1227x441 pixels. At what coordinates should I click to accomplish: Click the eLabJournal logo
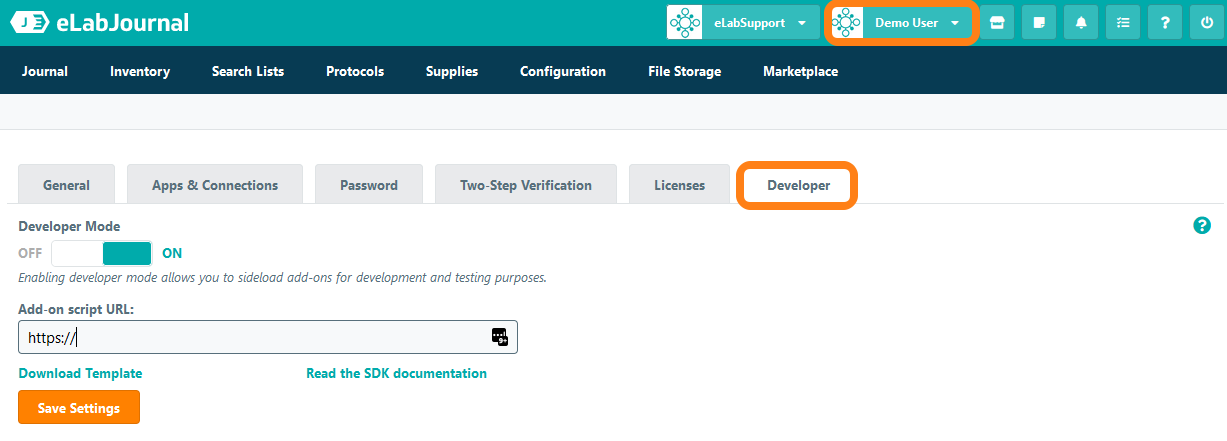pos(100,23)
